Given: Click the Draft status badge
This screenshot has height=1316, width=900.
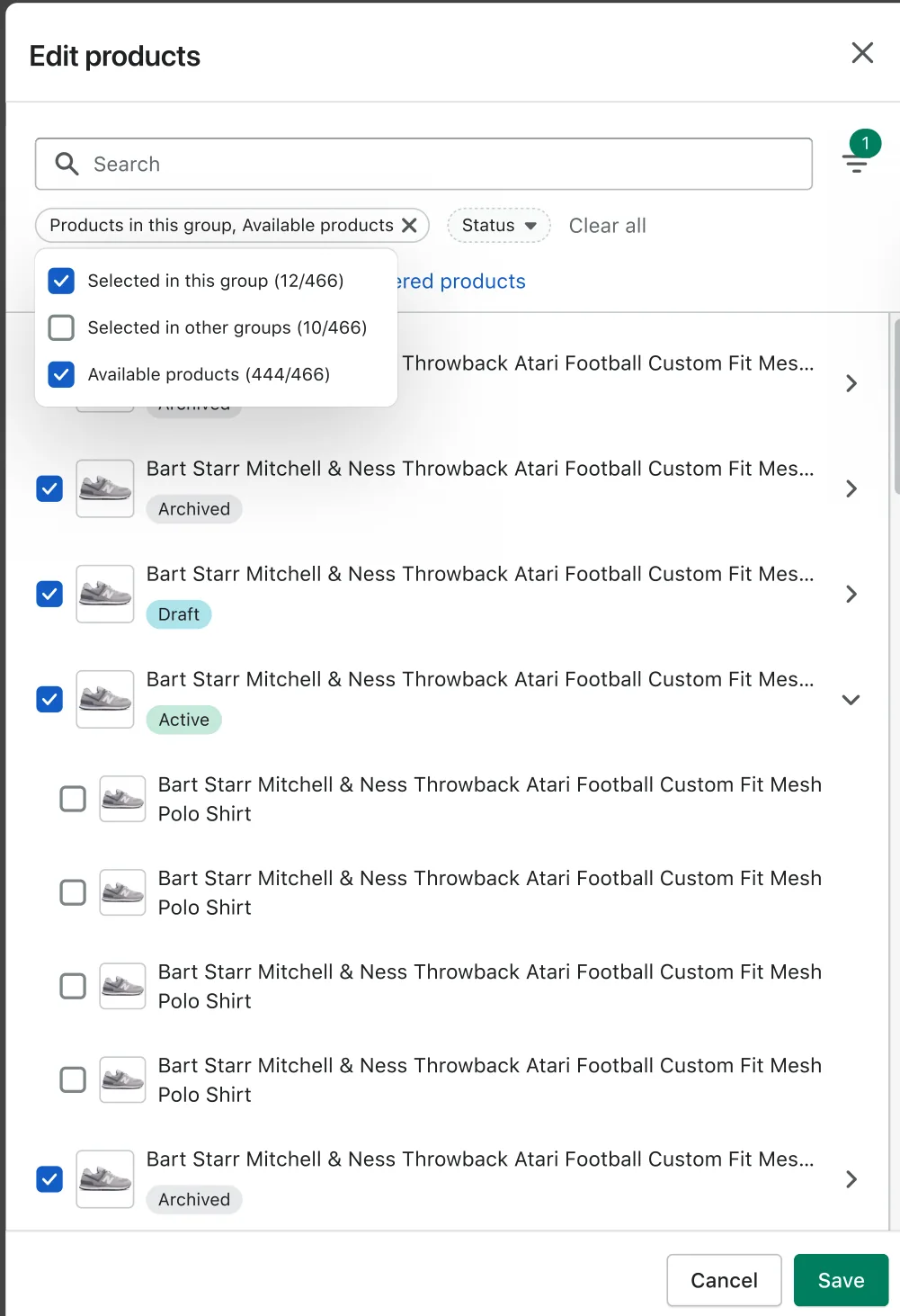Looking at the screenshot, I should coord(179,614).
